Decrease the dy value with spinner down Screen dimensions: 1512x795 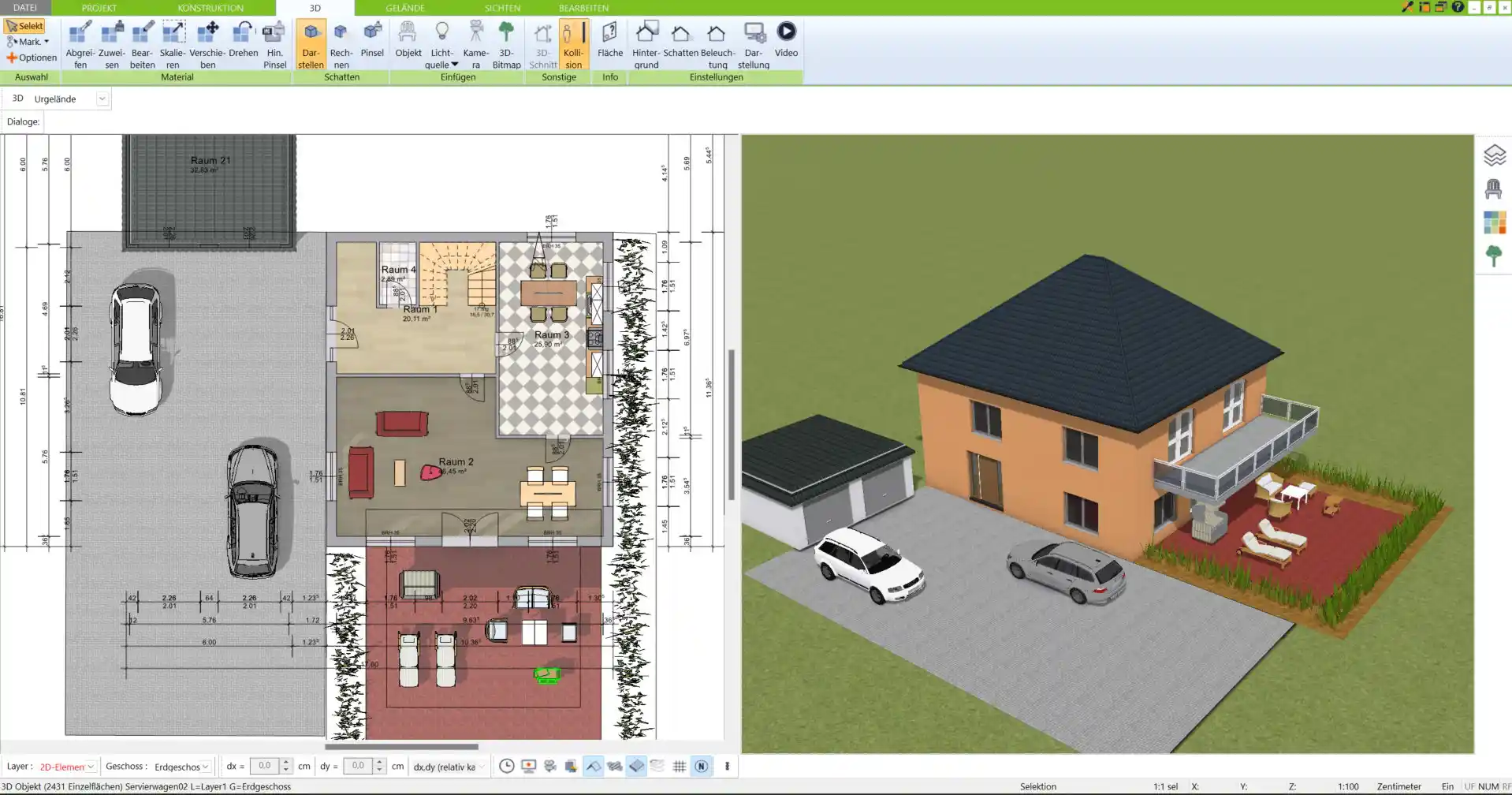379,771
